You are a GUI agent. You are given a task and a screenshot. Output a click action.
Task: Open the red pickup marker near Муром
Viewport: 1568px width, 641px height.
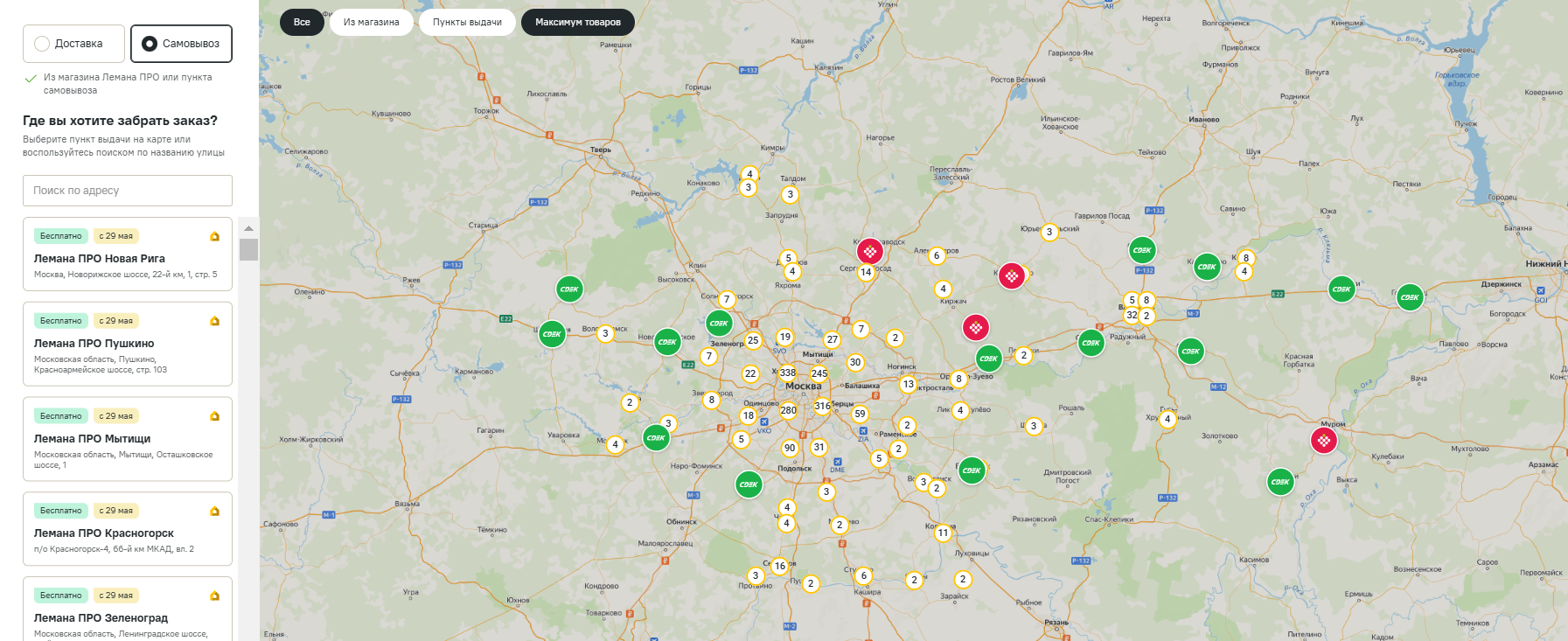coord(1324,441)
